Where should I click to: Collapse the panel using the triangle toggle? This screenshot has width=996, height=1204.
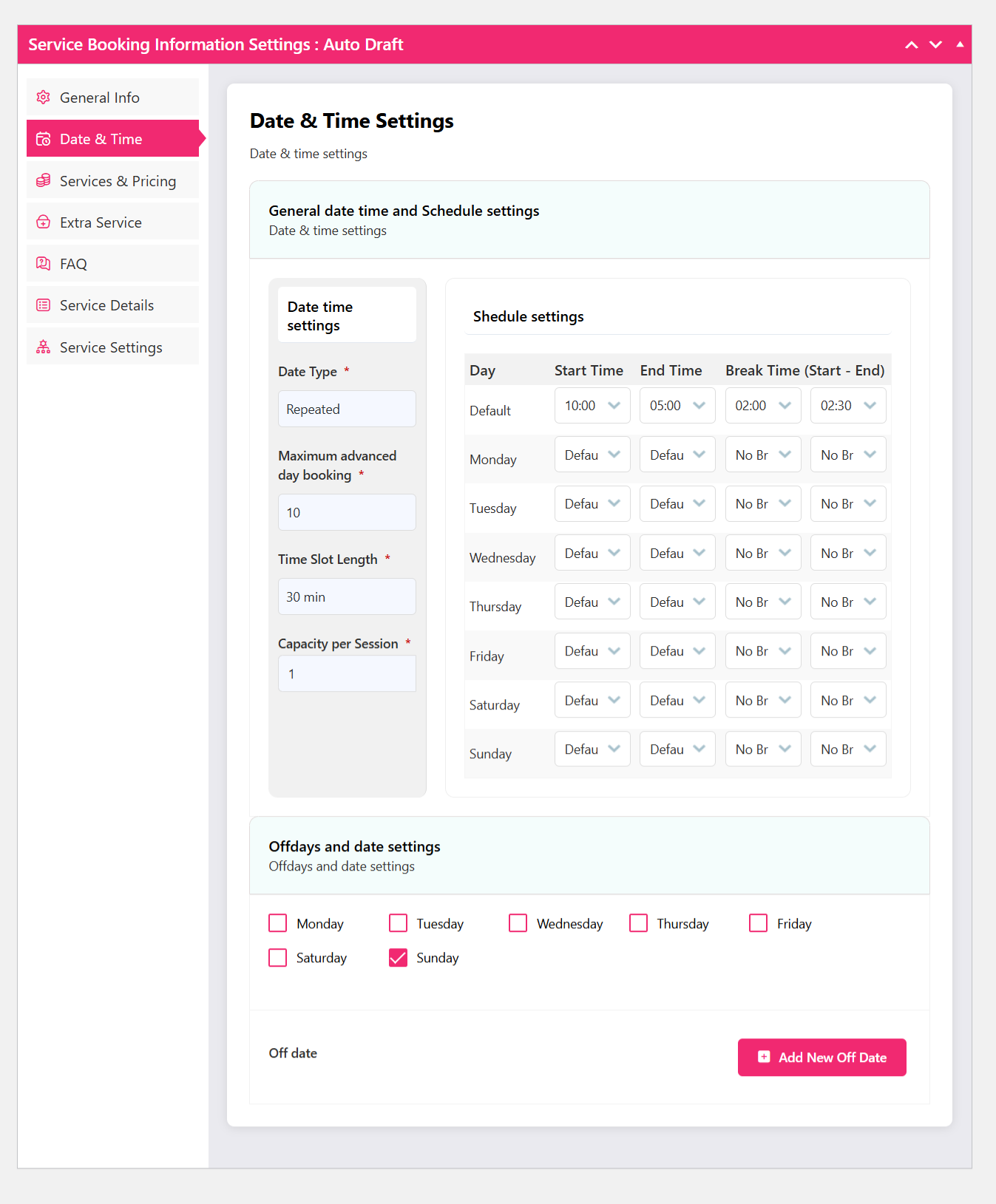click(960, 44)
